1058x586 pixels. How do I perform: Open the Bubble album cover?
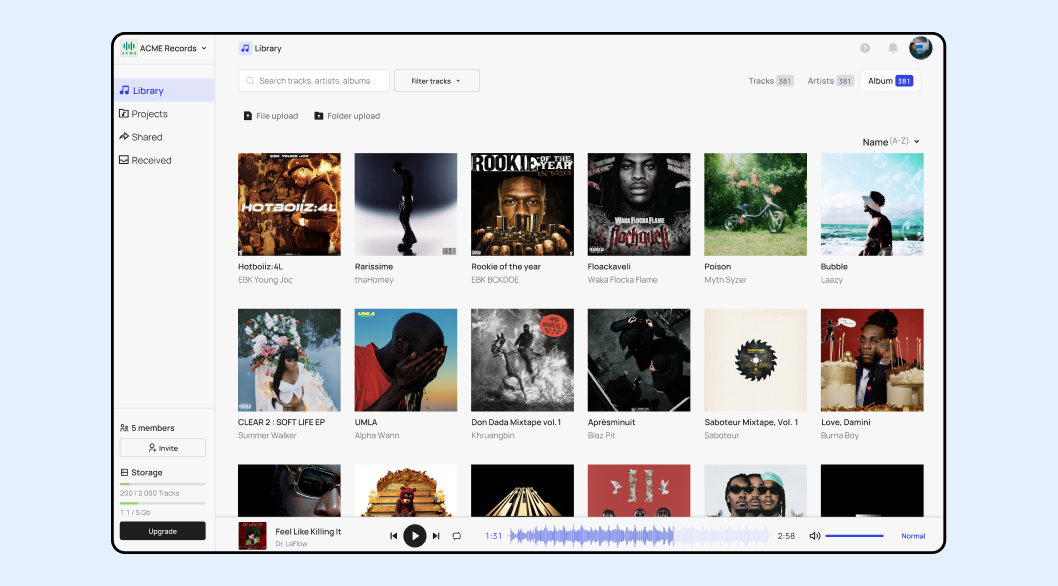click(872, 205)
